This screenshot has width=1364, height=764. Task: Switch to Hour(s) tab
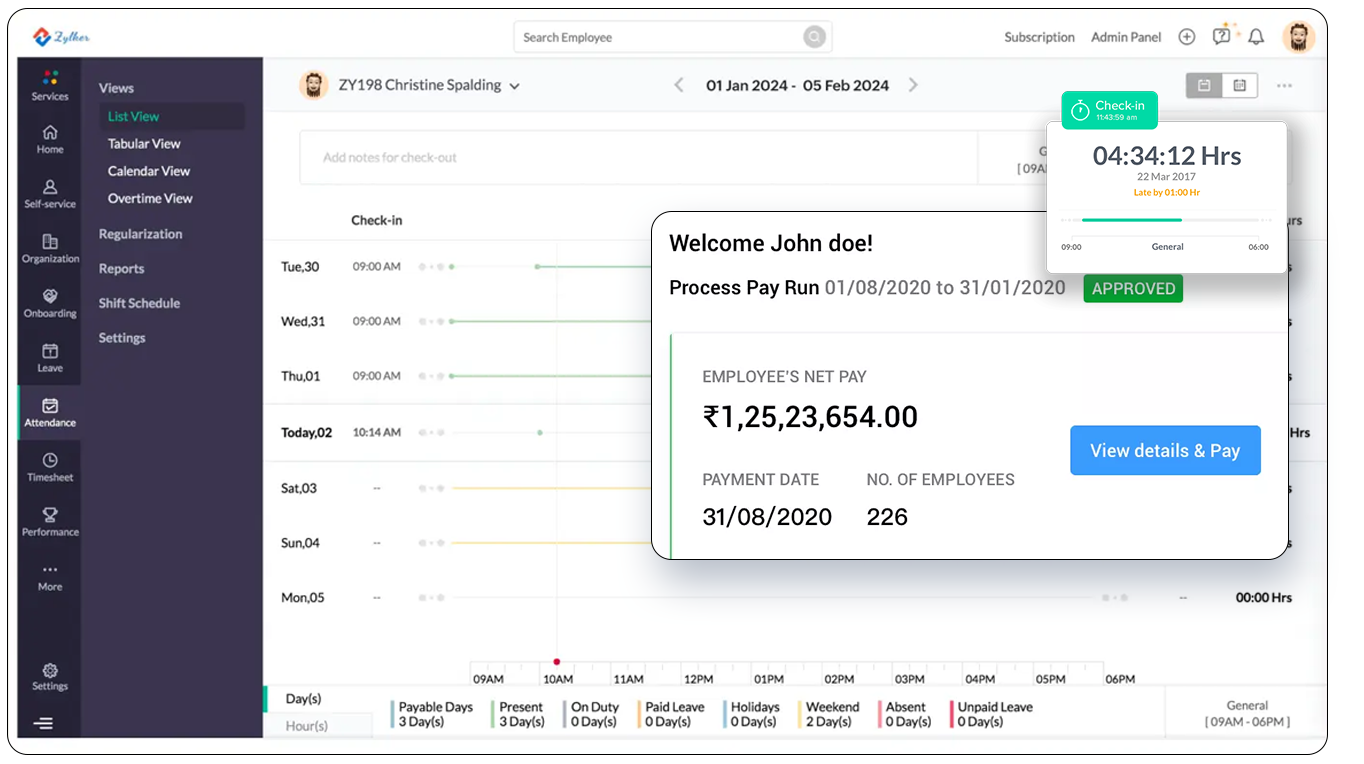306,726
